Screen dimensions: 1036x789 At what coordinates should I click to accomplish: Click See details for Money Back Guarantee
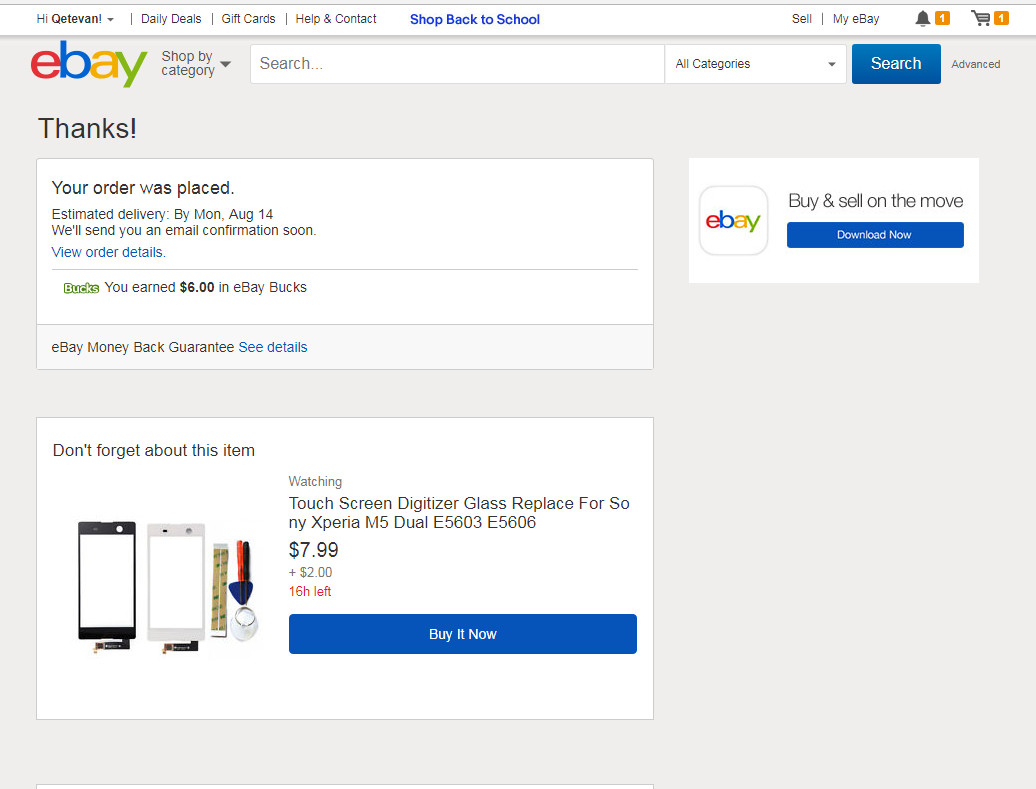(x=273, y=347)
